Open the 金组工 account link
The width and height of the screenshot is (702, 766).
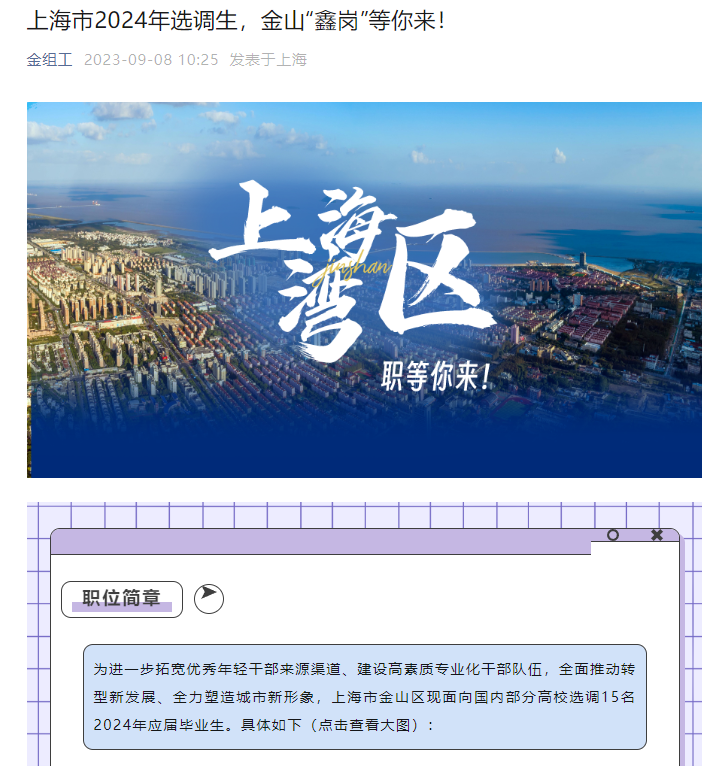point(49,60)
